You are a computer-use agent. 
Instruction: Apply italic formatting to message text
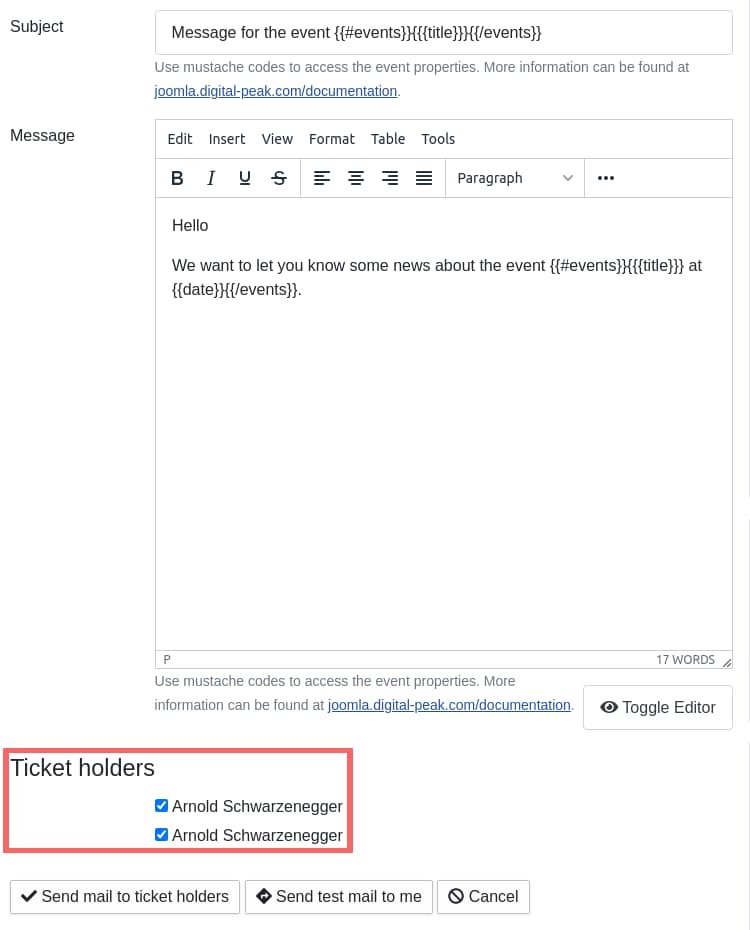(211, 178)
